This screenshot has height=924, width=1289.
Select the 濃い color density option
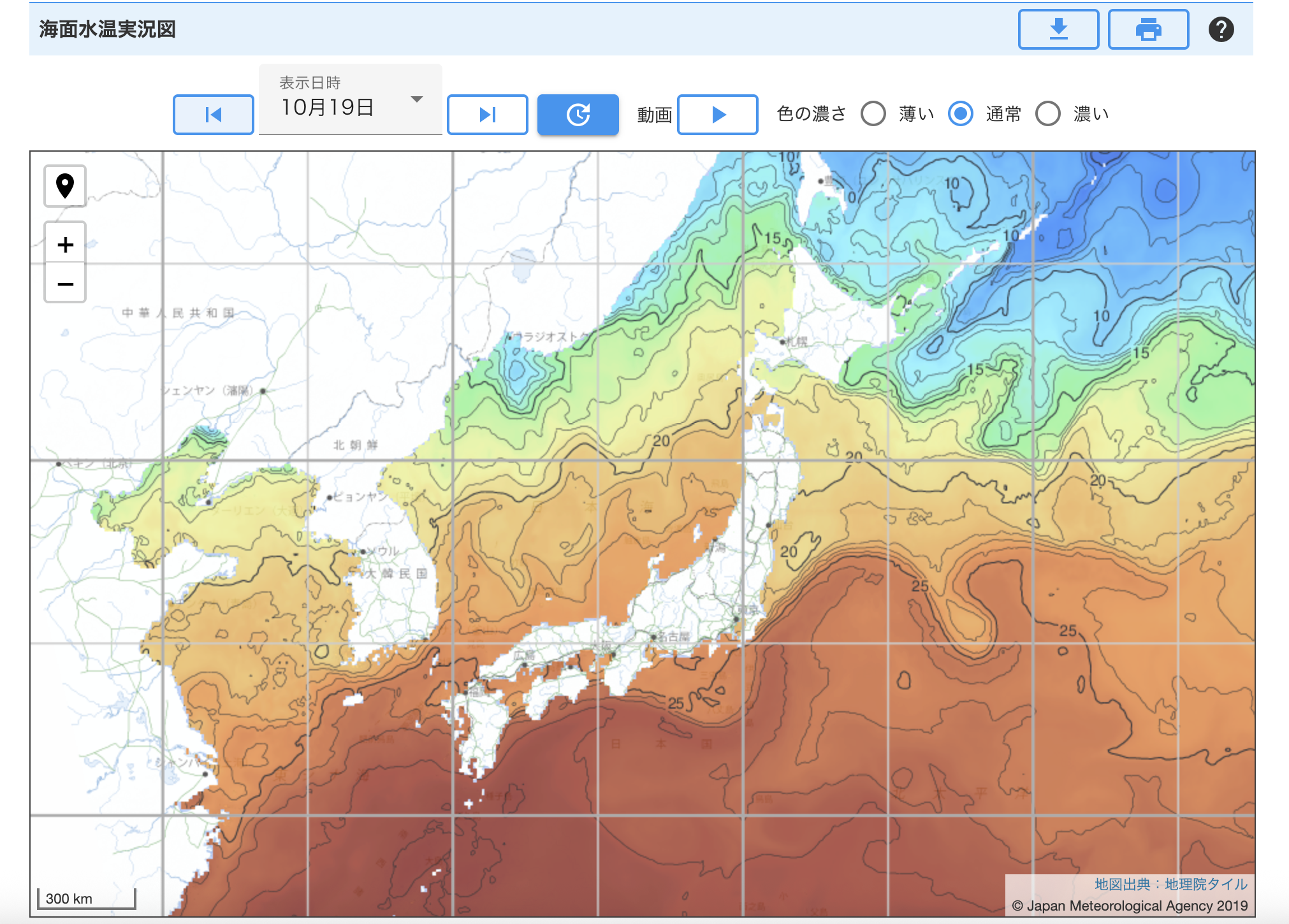(1047, 114)
